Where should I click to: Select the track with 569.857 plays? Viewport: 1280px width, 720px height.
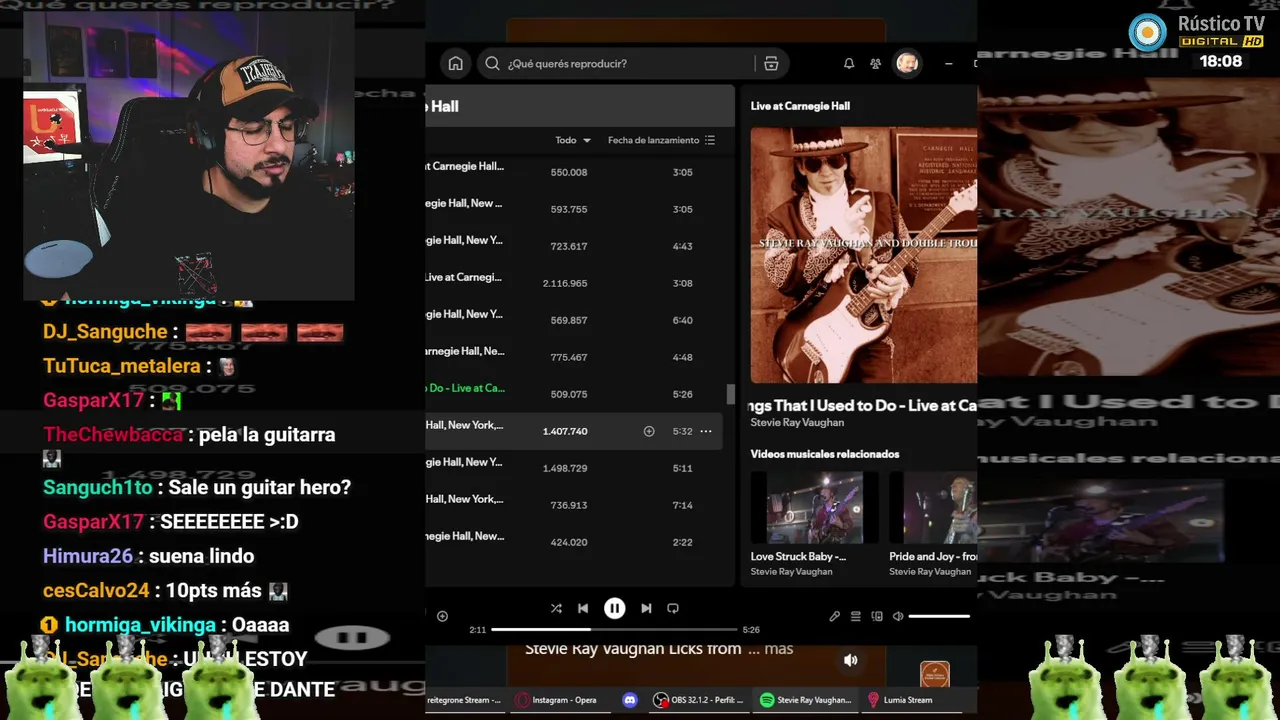point(574,321)
